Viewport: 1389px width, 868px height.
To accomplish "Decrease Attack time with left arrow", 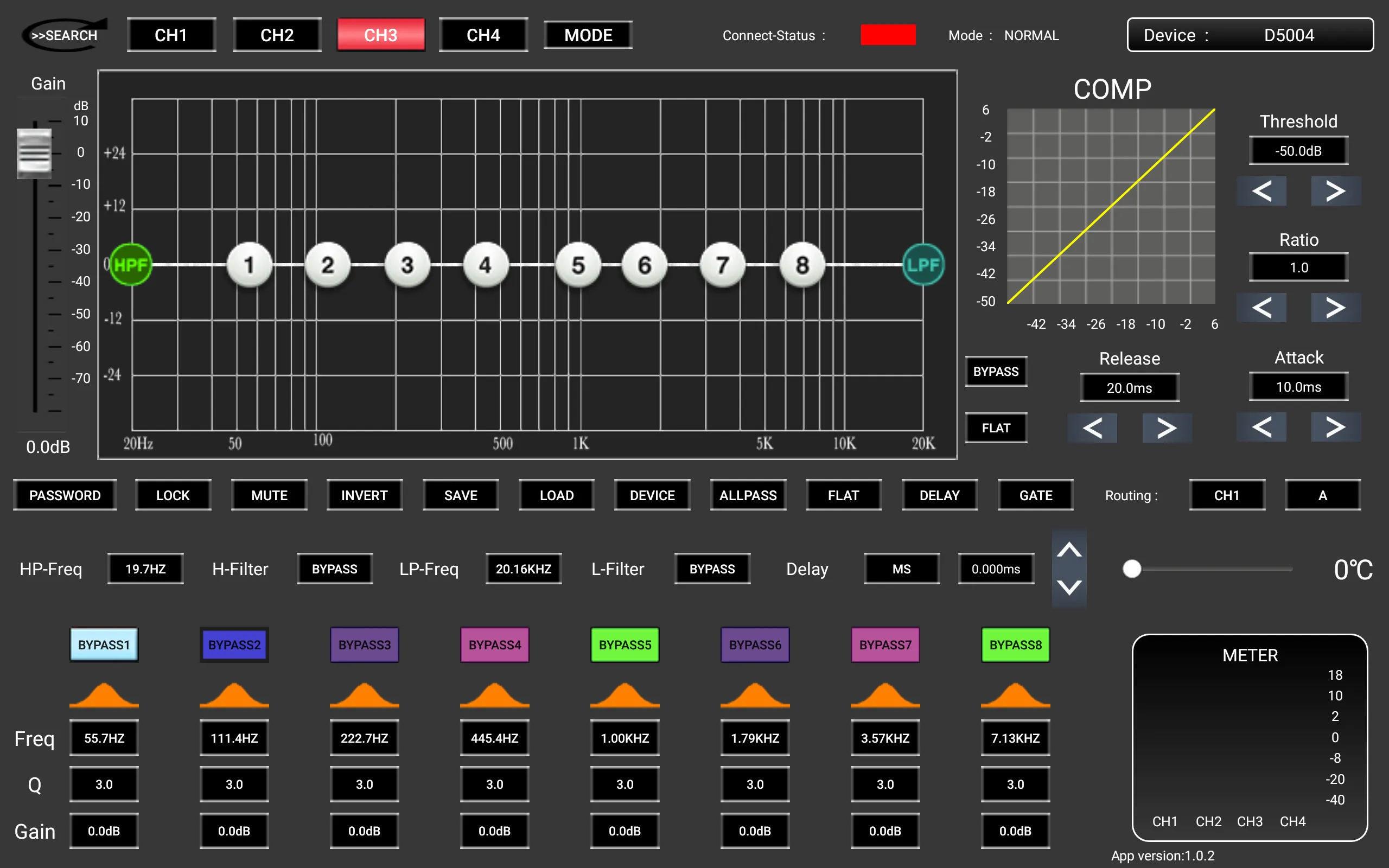I will (x=1261, y=427).
